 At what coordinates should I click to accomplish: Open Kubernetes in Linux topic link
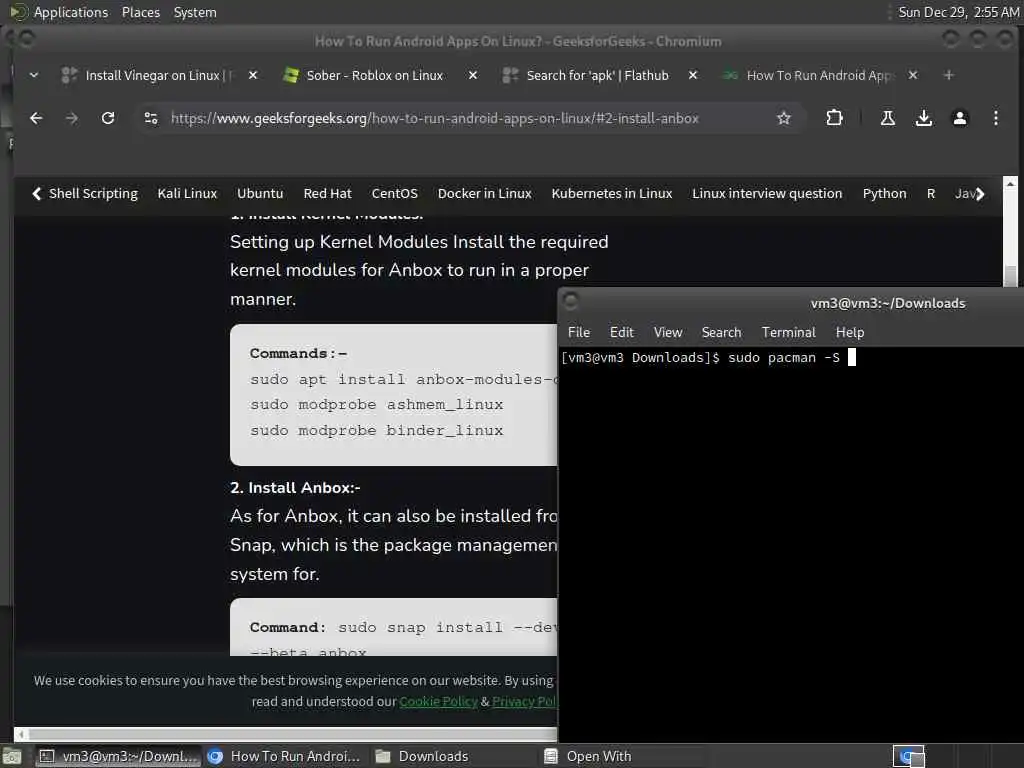(x=612, y=193)
